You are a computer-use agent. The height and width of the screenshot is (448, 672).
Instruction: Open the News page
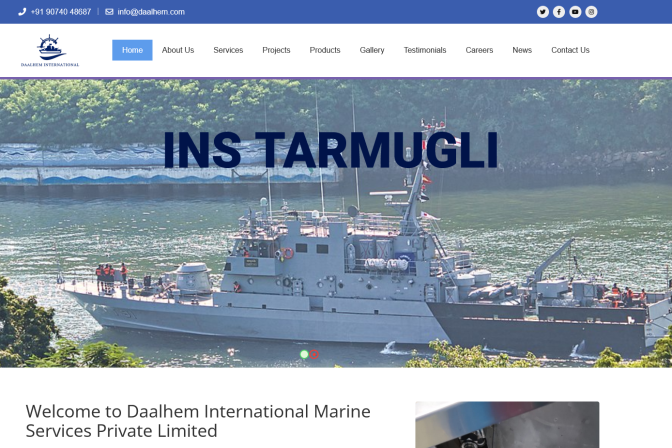coord(522,50)
